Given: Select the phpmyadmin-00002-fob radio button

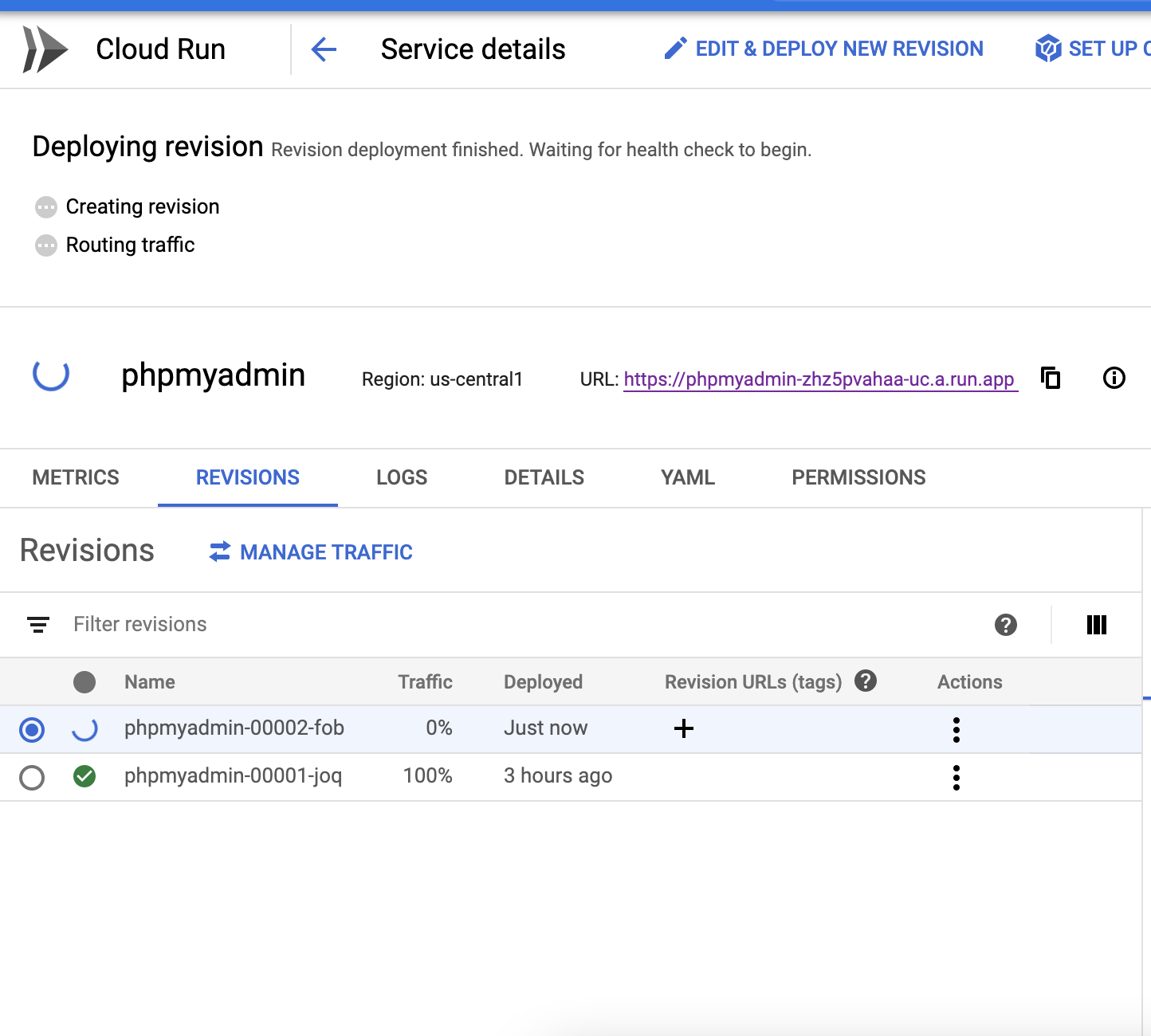Looking at the screenshot, I should tap(32, 729).
